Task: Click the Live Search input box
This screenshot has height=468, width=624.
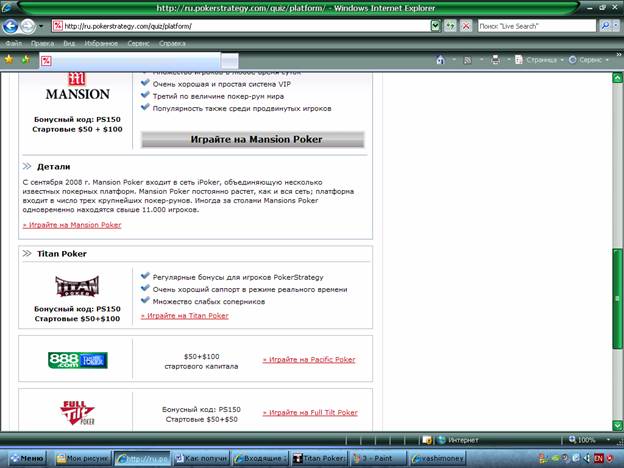Action: click(x=537, y=26)
